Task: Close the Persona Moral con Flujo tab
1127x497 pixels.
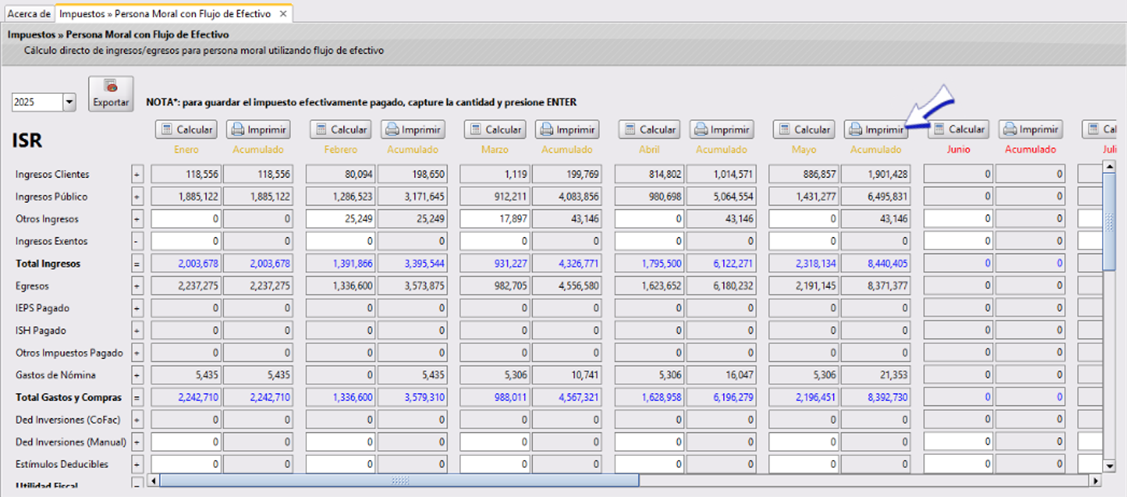Action: coord(283,15)
